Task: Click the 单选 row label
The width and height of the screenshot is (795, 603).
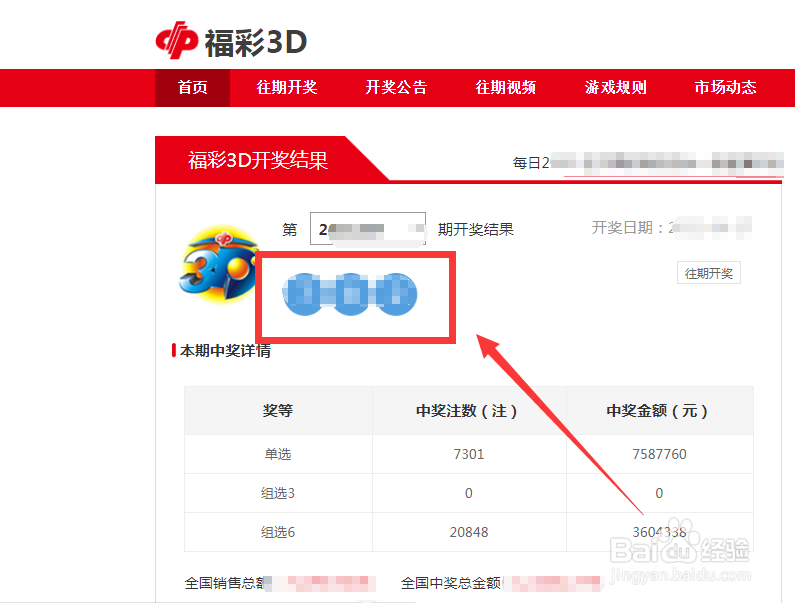Action: click(278, 454)
